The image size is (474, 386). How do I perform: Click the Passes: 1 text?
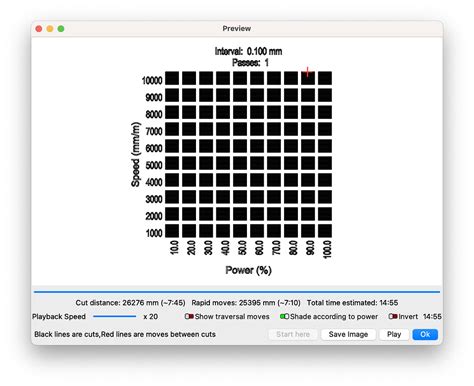tap(250, 62)
